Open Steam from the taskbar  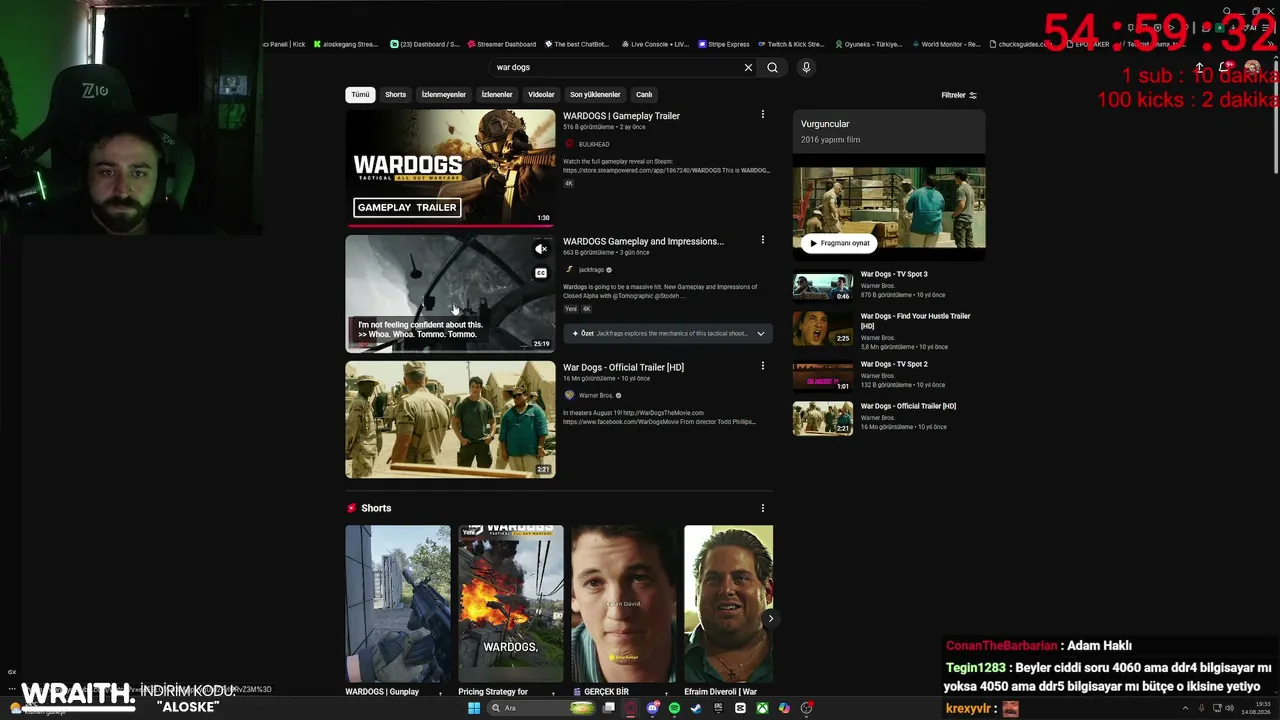[x=696, y=708]
